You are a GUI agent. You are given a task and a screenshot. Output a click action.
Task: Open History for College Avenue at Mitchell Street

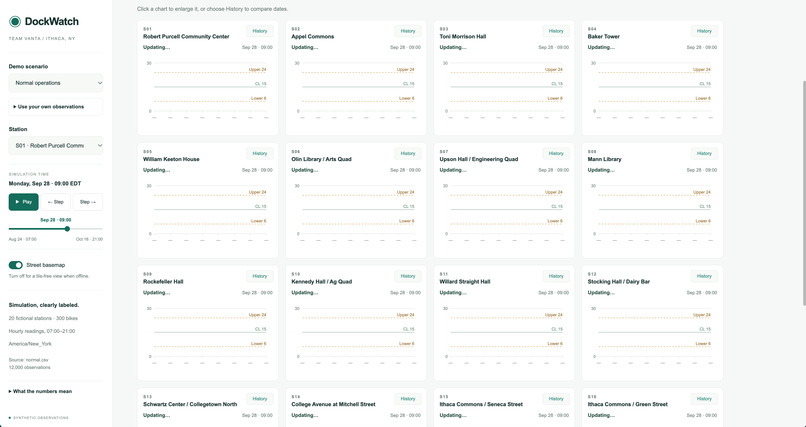click(x=408, y=399)
